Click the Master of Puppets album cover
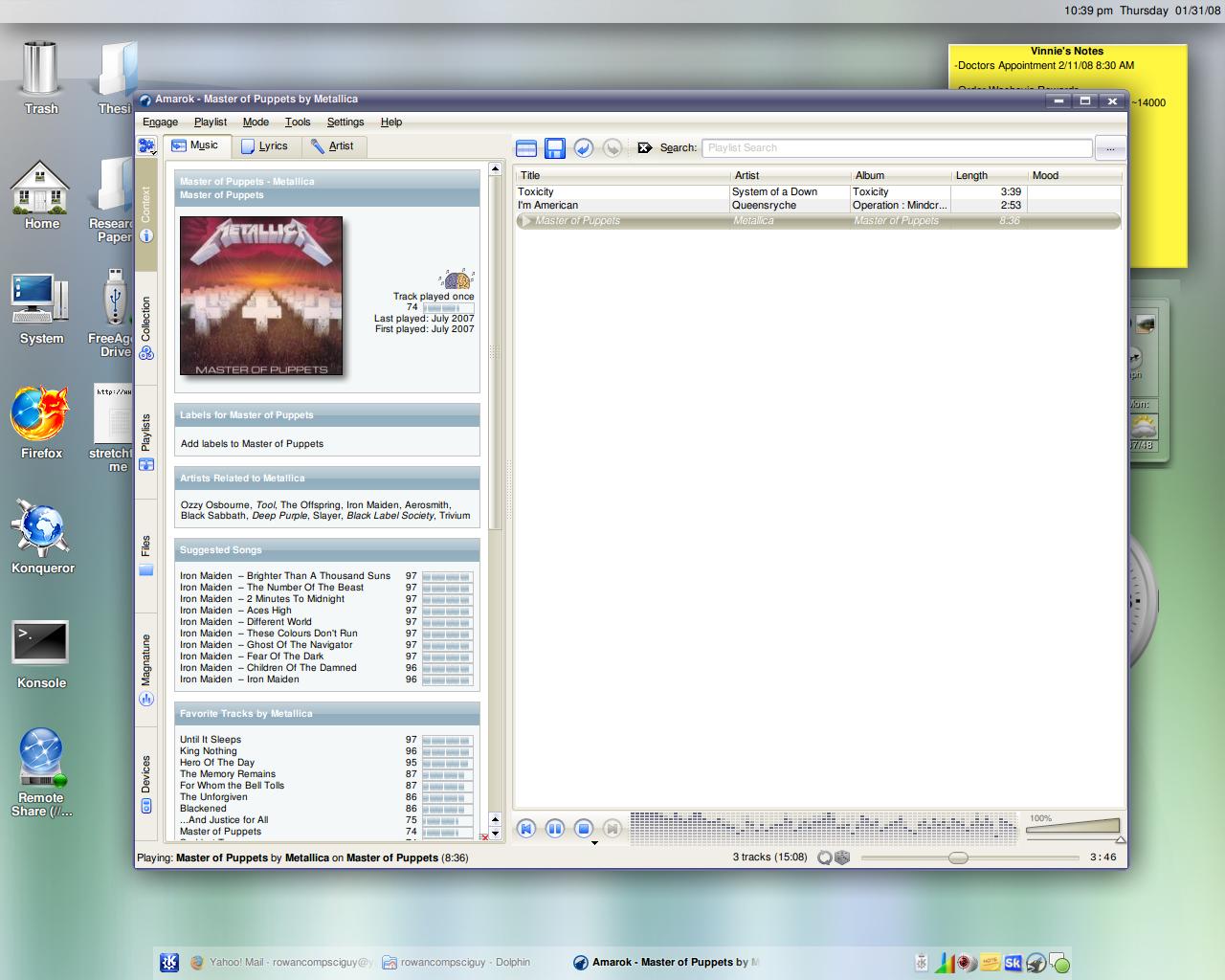The image size is (1225, 980). (x=261, y=296)
